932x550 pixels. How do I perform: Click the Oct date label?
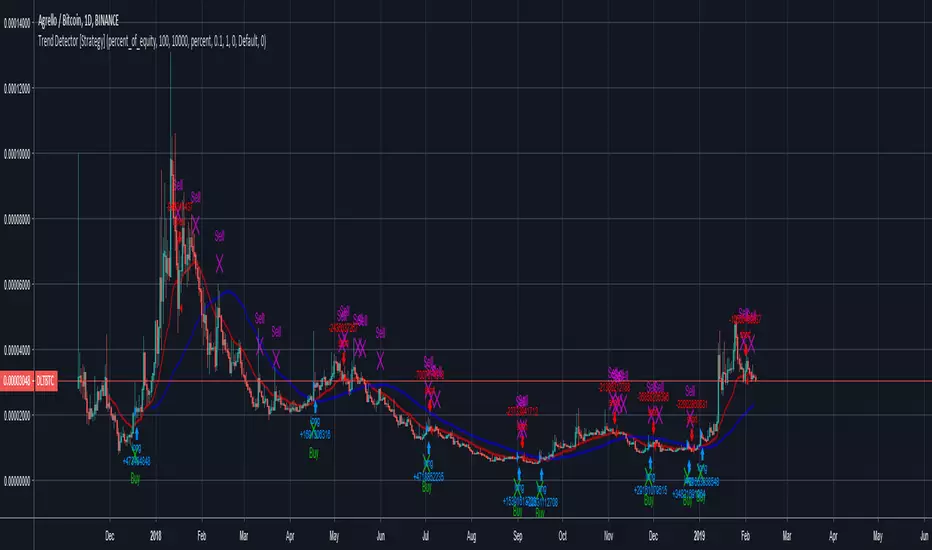click(562, 536)
